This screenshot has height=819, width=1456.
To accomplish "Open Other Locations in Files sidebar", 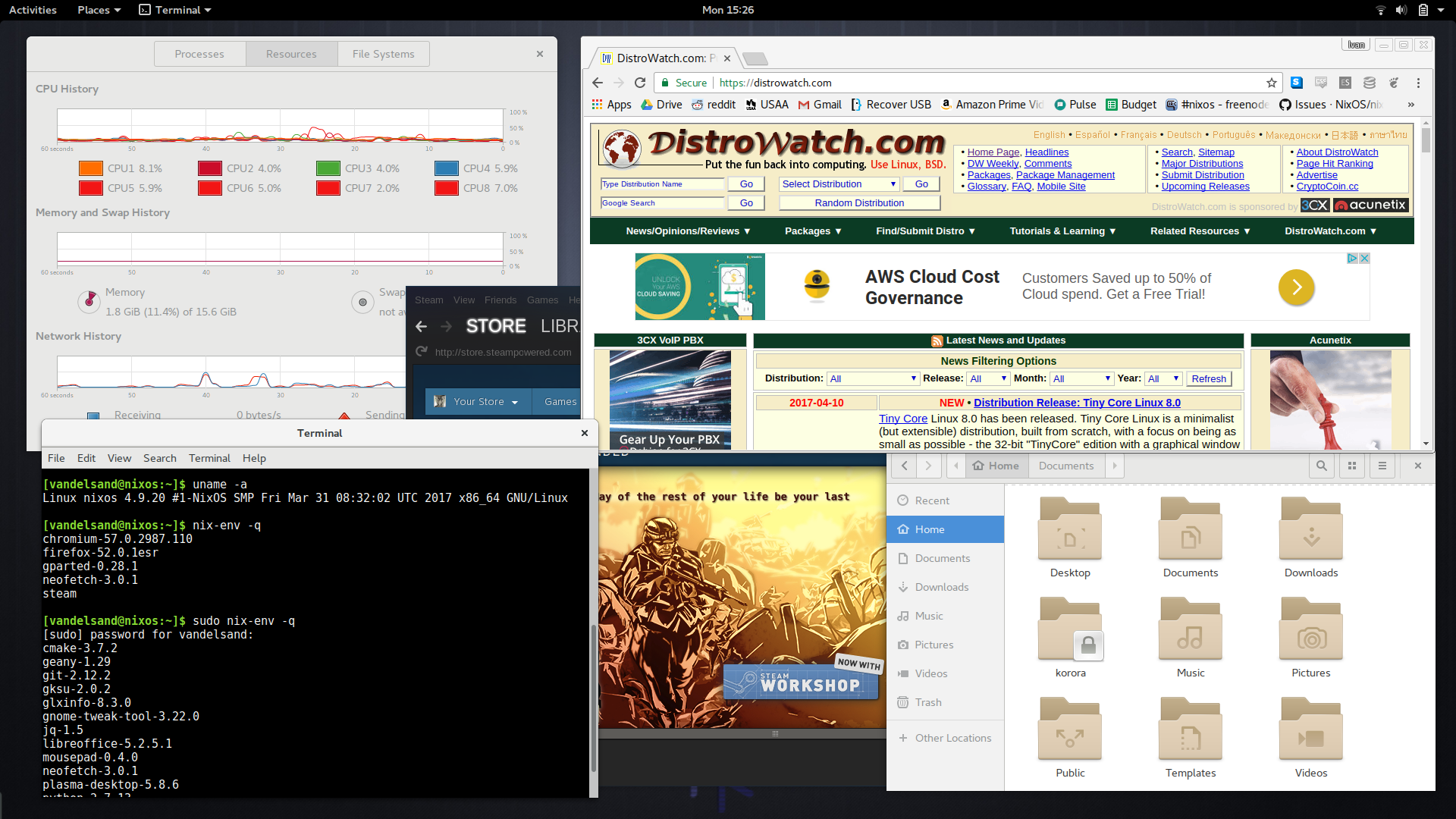I will (x=945, y=738).
